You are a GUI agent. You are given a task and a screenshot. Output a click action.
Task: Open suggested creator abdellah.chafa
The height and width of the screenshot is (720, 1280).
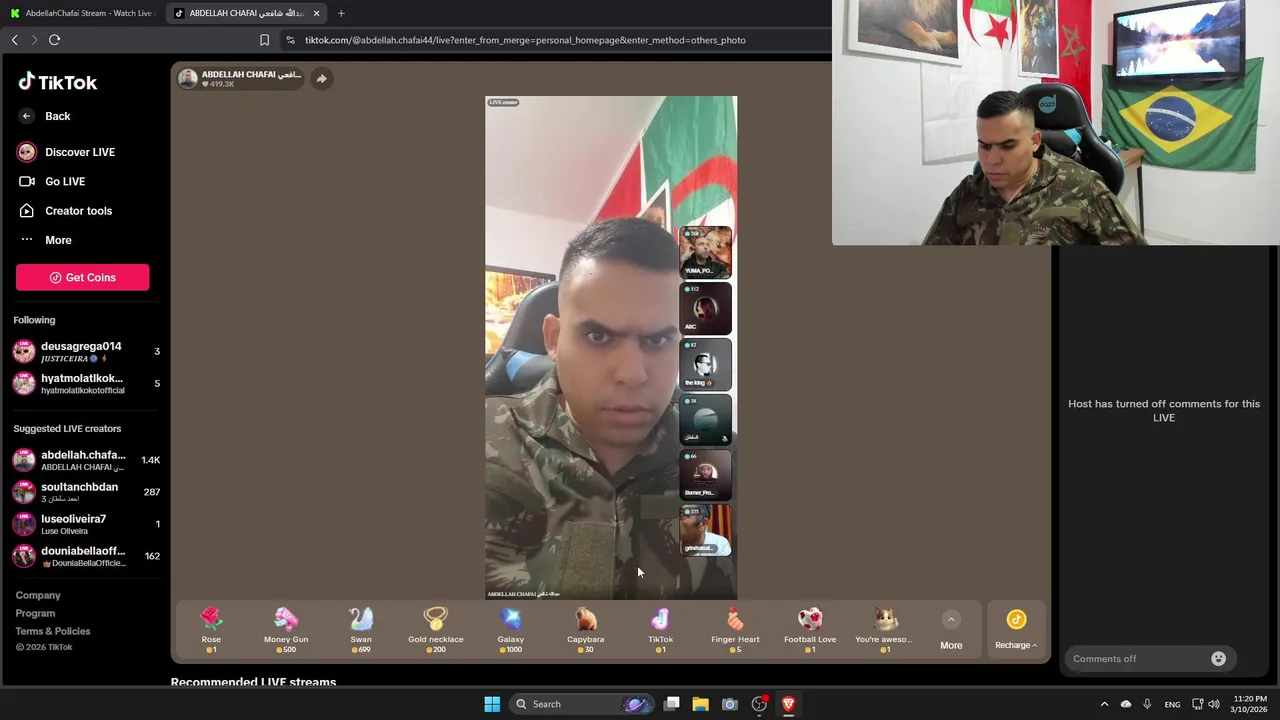[x=86, y=460]
